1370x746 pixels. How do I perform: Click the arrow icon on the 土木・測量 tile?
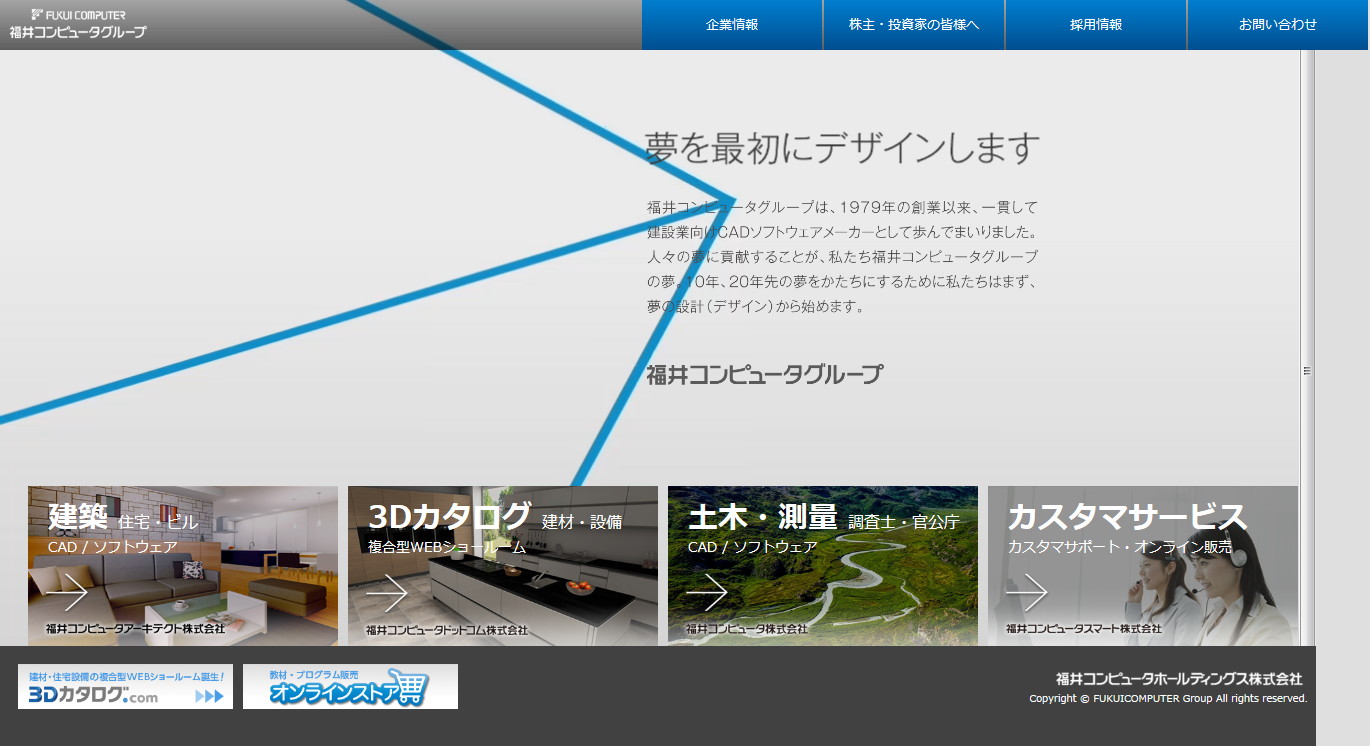tap(707, 592)
